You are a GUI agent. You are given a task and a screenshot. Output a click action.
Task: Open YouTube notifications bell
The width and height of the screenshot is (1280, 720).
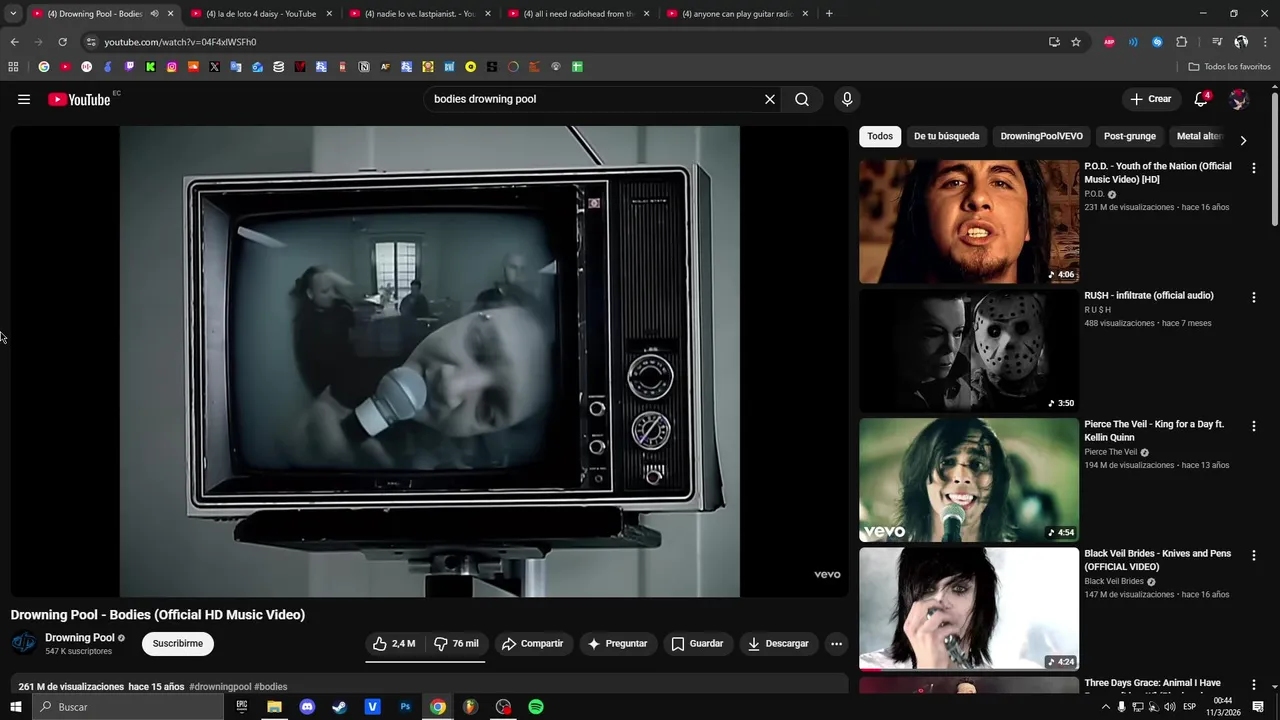click(1202, 99)
